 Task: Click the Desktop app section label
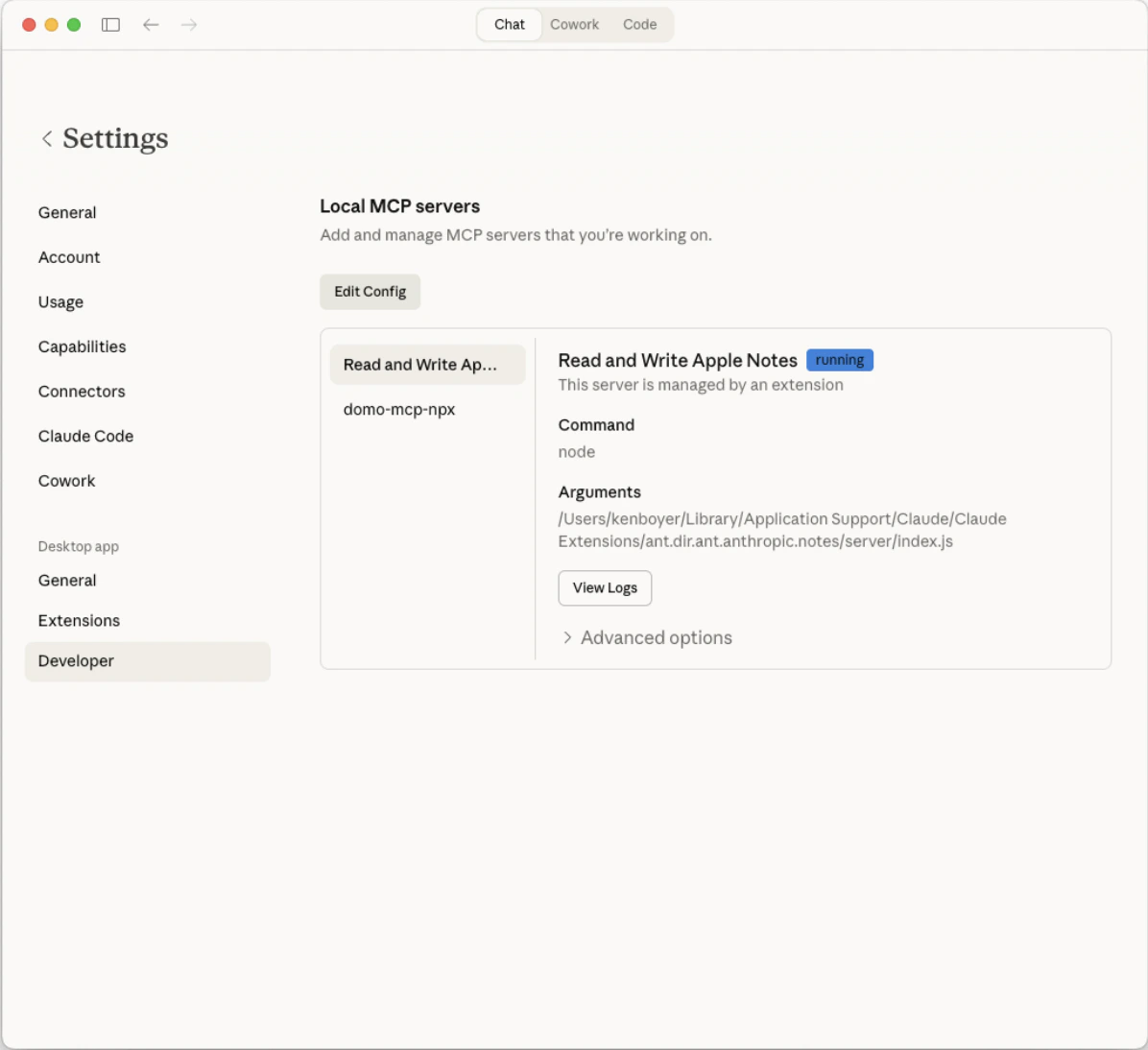tap(79, 547)
